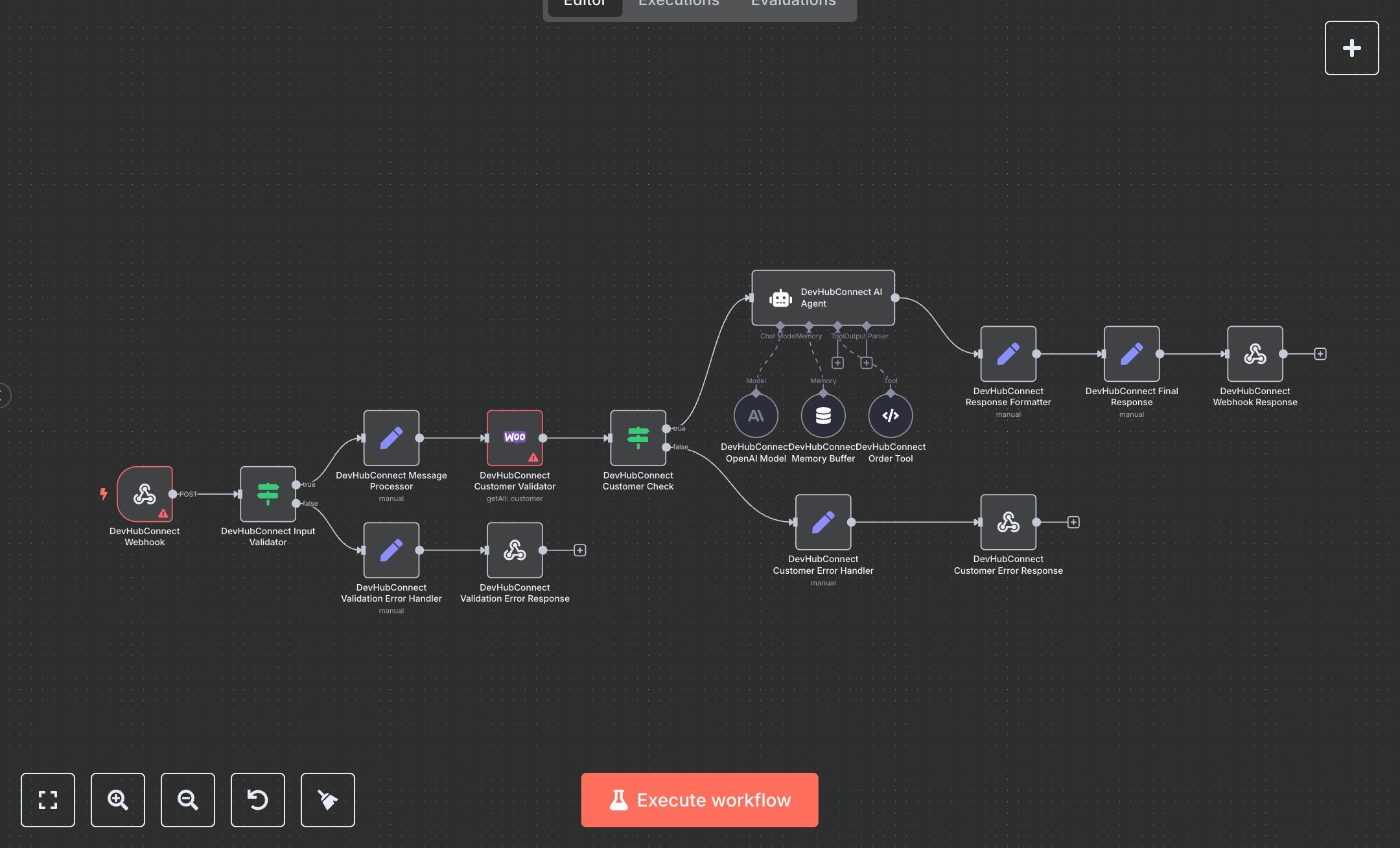Click the DevHubConnect Webhook trigger node
Viewport: 1400px width, 848px height.
[x=145, y=494]
